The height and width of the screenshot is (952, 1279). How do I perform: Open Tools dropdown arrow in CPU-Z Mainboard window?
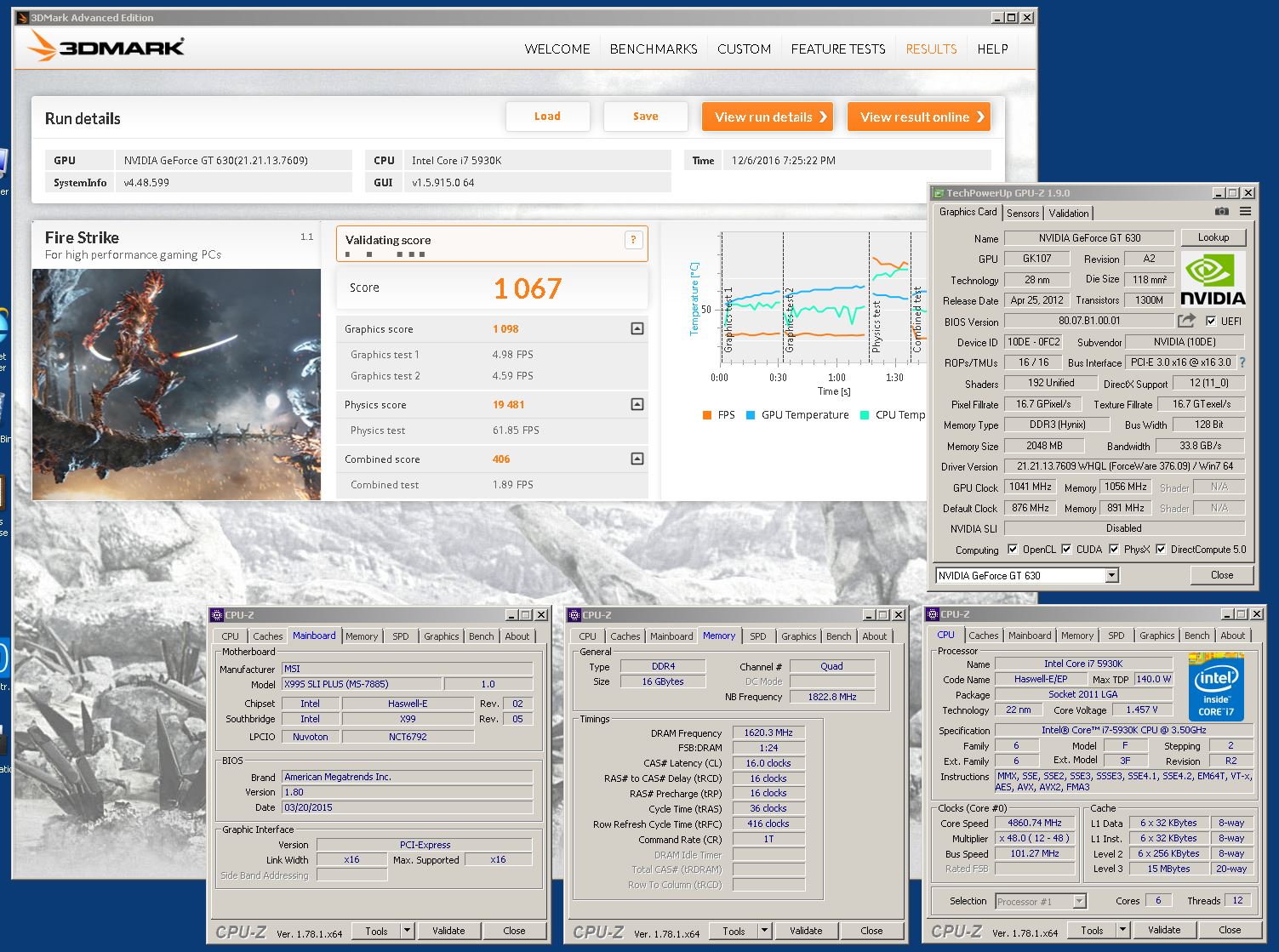(x=407, y=931)
